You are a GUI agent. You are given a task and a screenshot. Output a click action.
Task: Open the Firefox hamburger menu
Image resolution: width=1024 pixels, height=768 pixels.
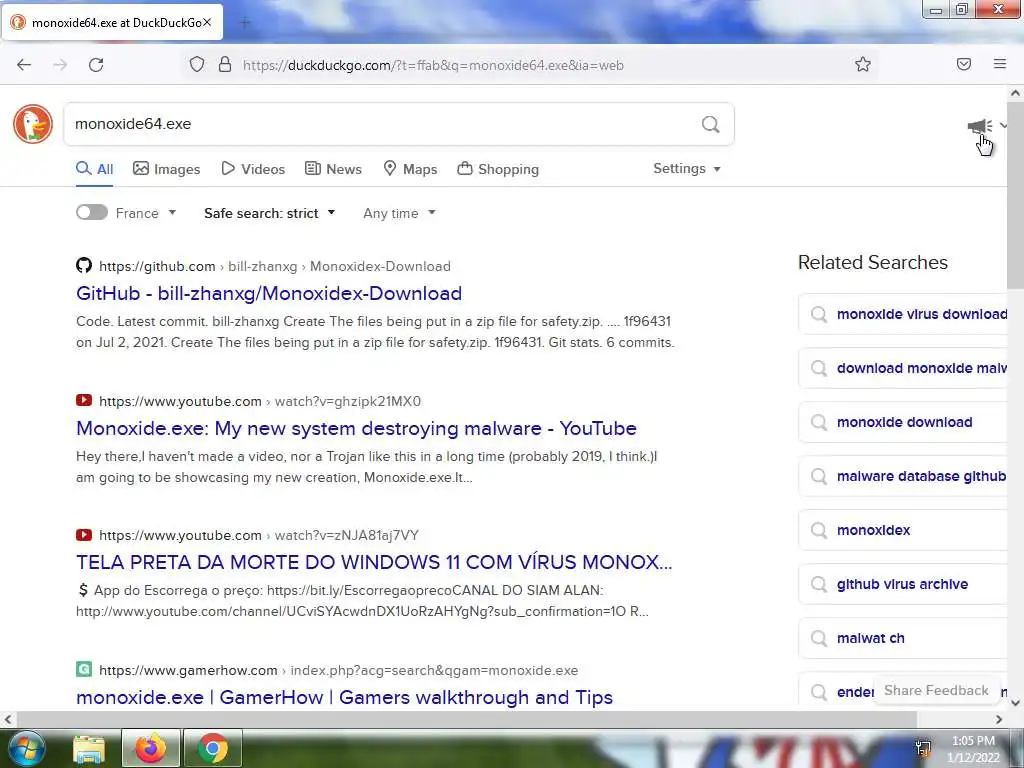1000,64
